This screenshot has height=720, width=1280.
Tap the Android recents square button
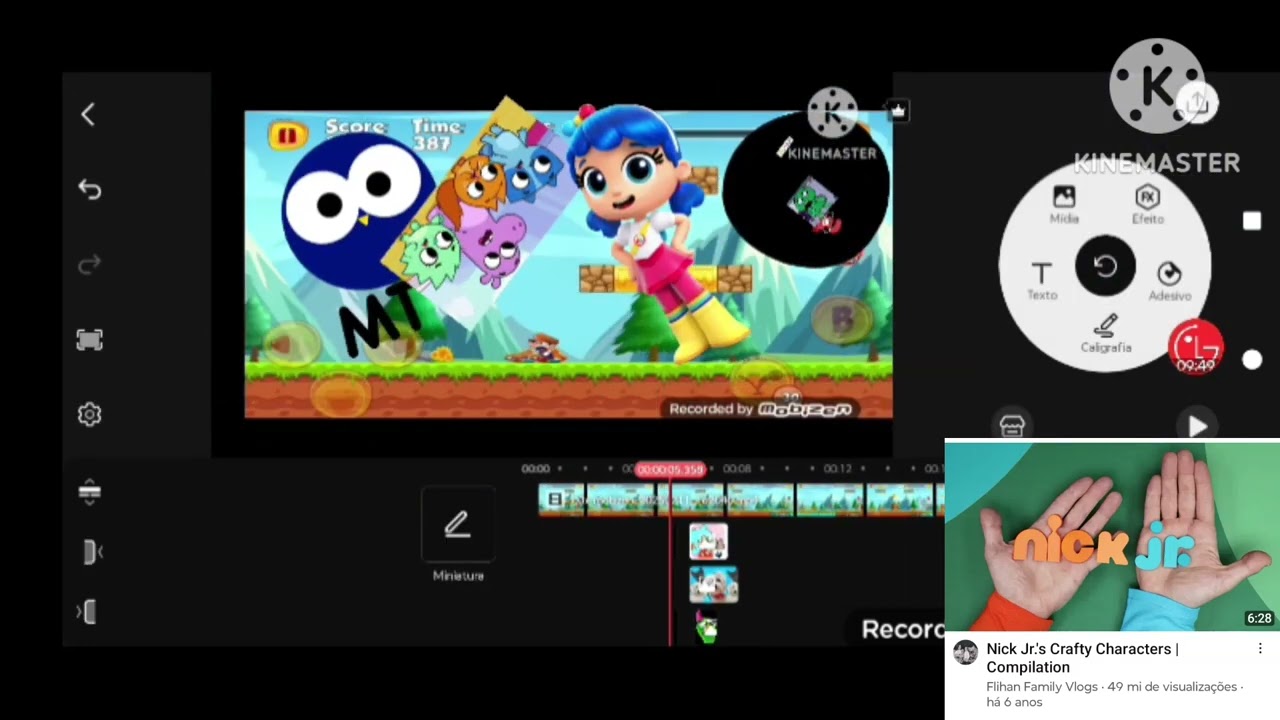1252,221
